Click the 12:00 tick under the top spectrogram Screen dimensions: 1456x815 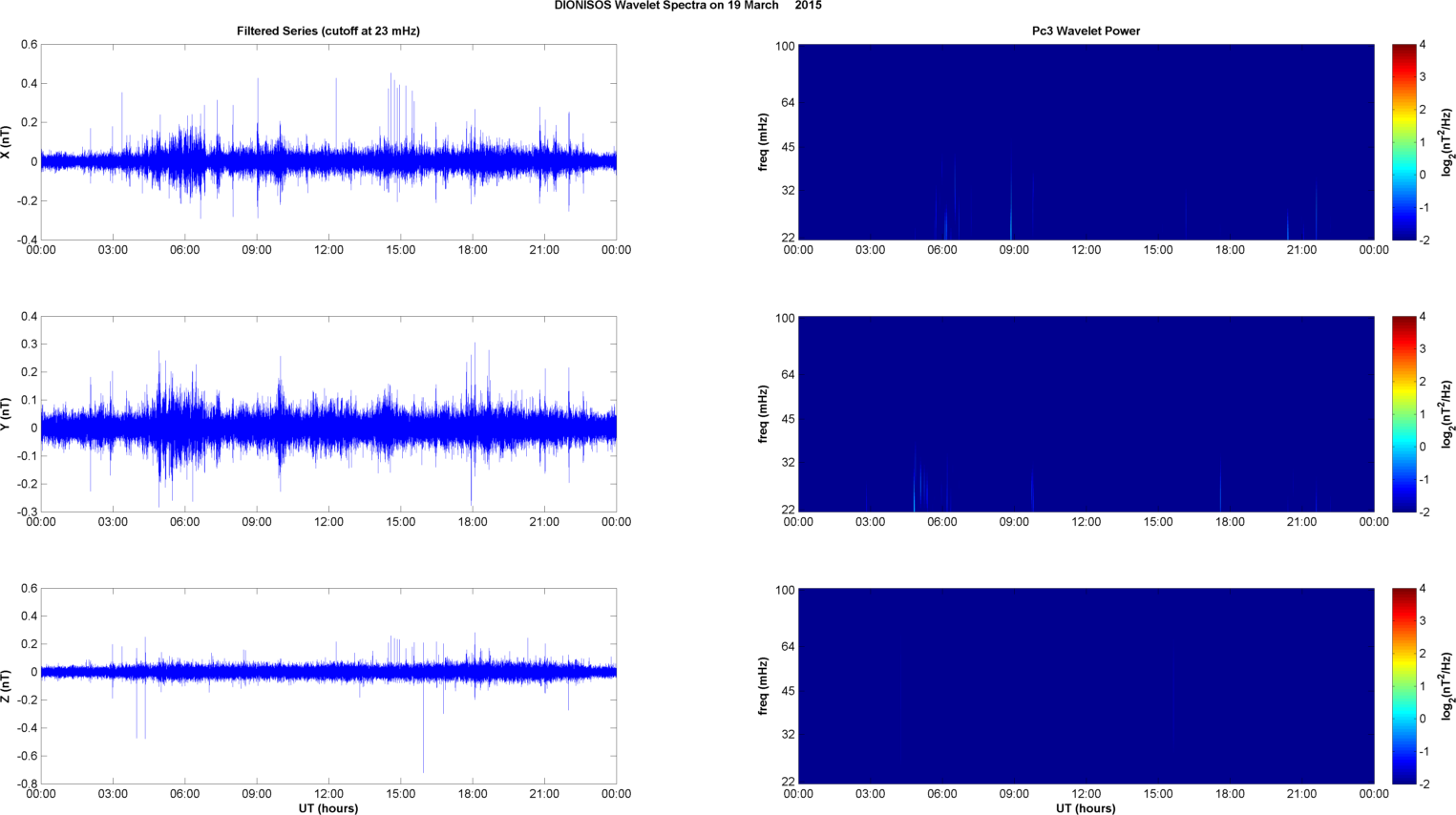1086,250
